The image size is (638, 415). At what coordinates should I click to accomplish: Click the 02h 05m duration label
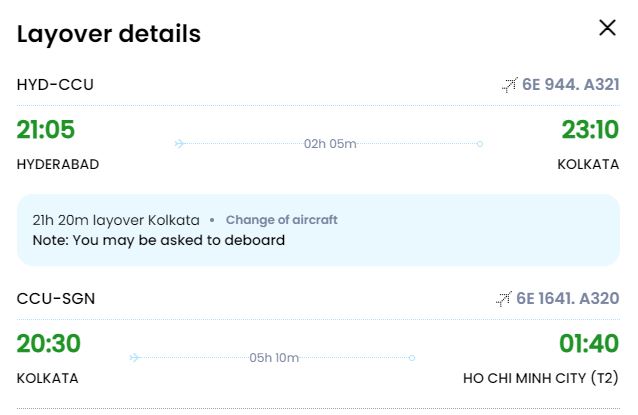click(330, 144)
